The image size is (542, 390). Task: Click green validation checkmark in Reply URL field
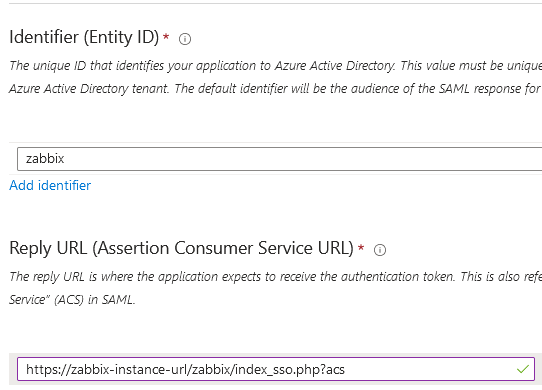(x=523, y=369)
